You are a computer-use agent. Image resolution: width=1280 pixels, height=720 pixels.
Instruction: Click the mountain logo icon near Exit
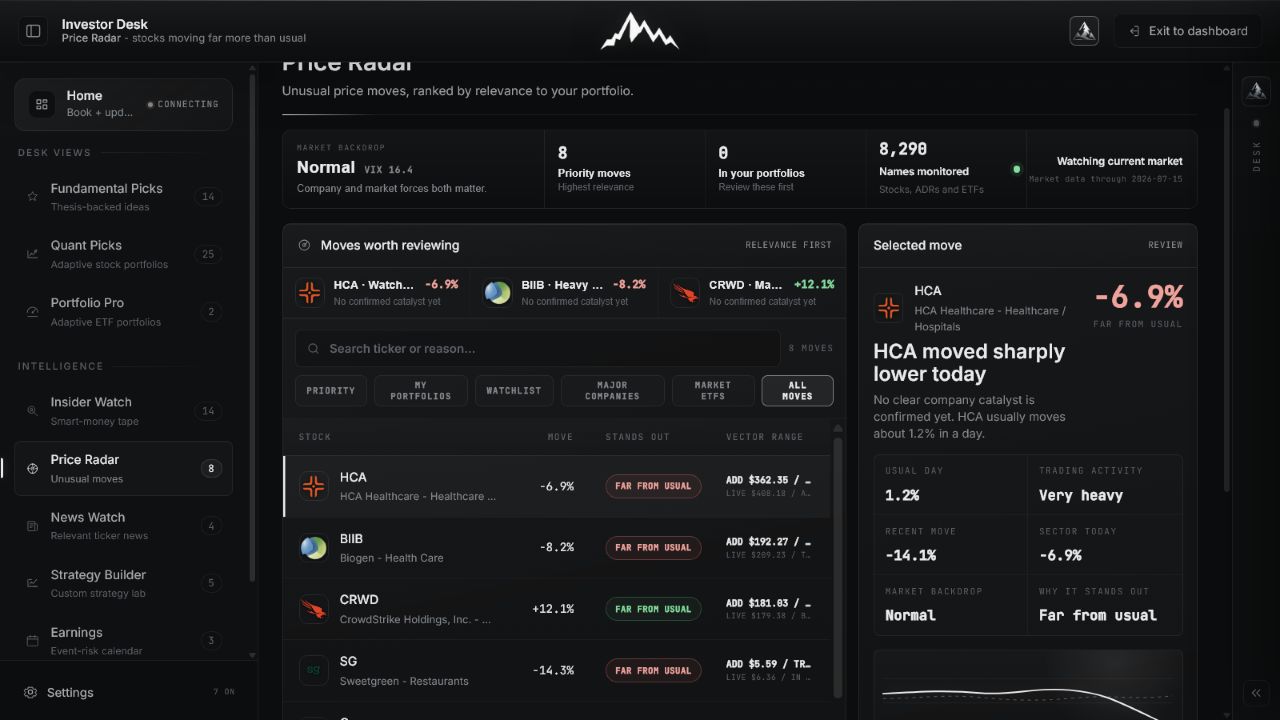[x=1084, y=31]
